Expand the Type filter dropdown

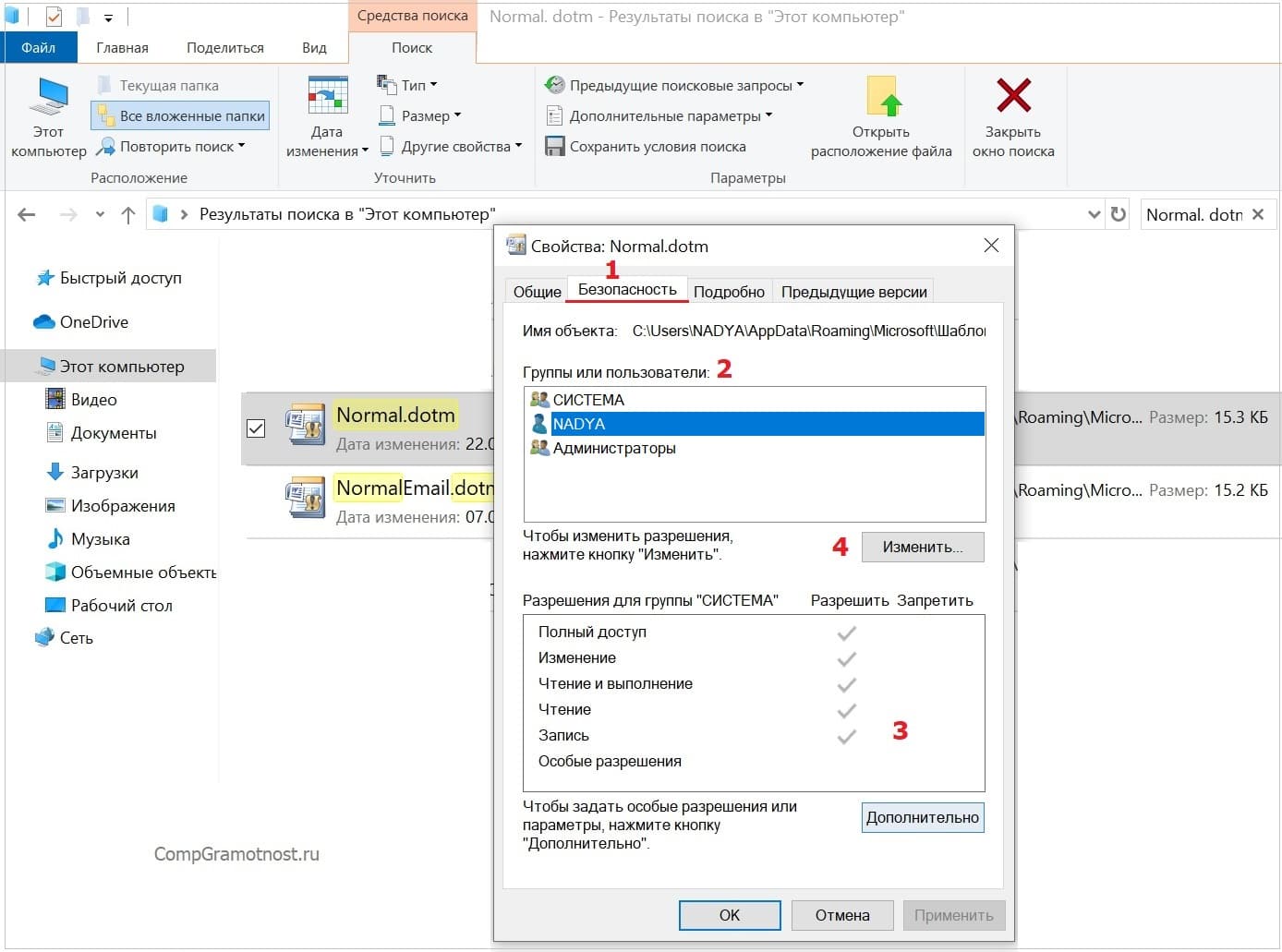coord(407,85)
